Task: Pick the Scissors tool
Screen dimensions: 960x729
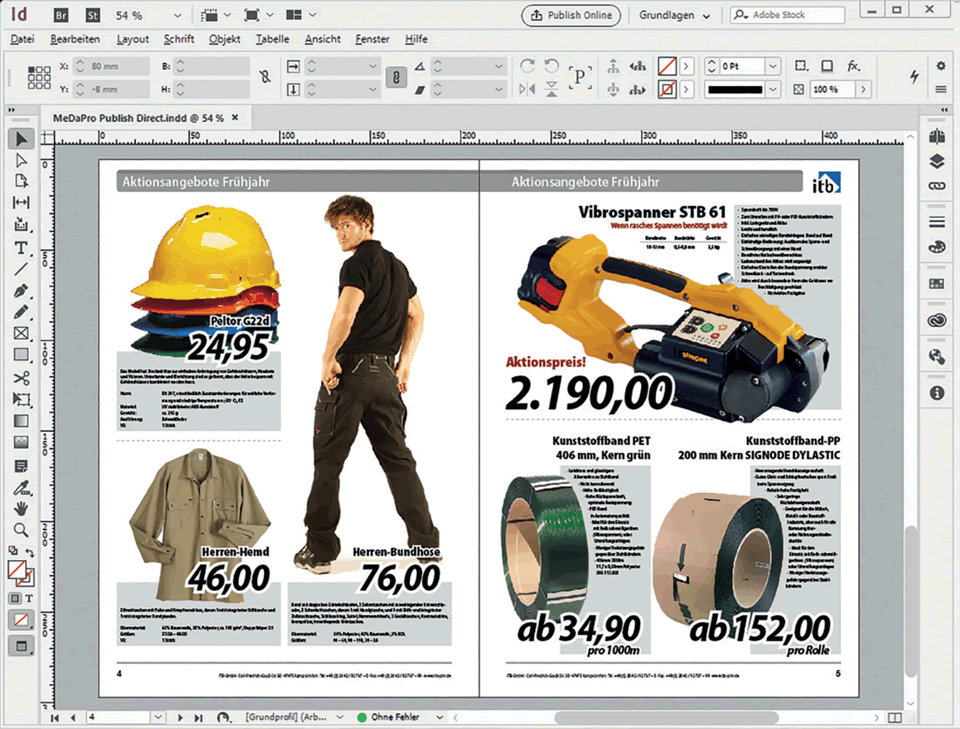Action: click(21, 378)
